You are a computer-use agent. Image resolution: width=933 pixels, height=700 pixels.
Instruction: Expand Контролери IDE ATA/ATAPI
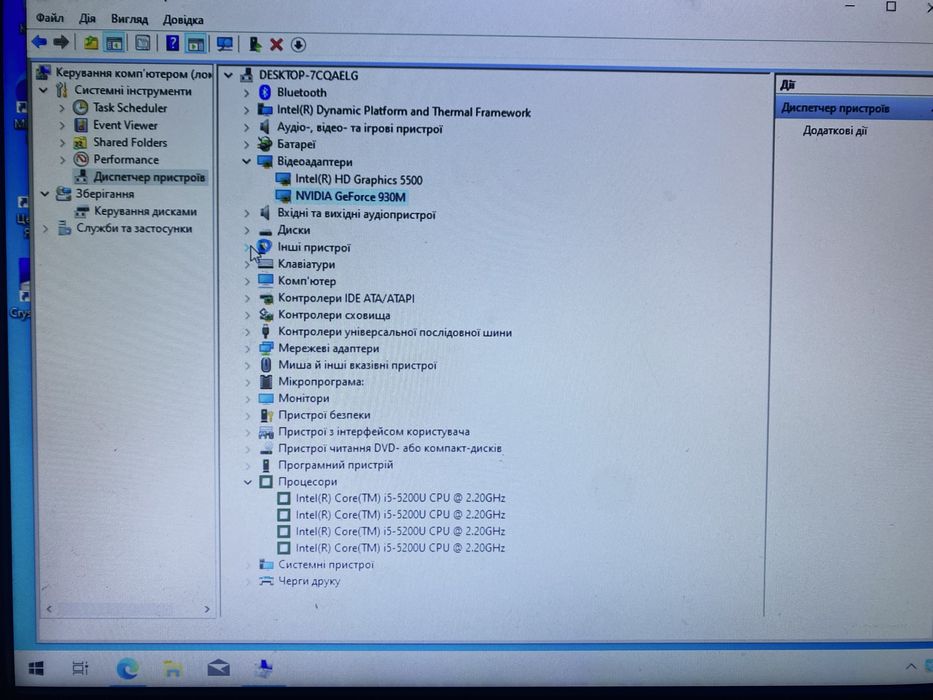(x=248, y=298)
